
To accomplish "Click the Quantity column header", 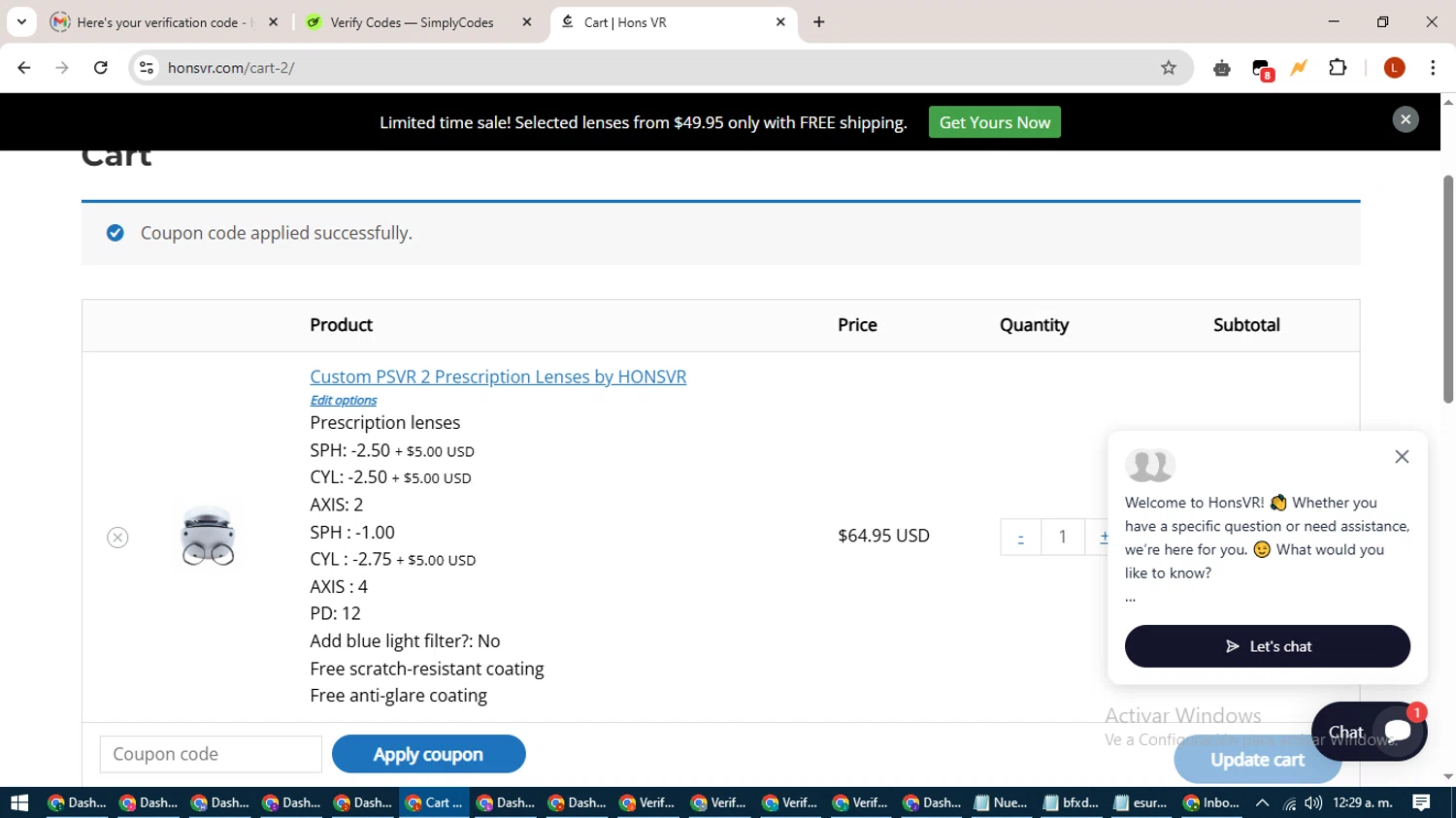I will tap(1034, 325).
